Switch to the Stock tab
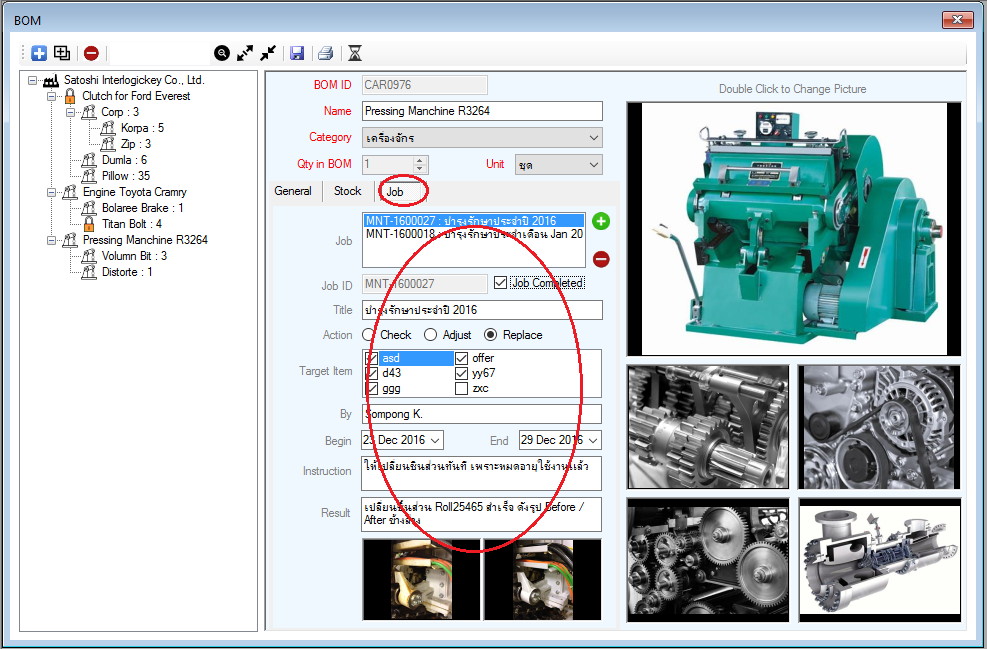The width and height of the screenshot is (987, 649). click(347, 191)
